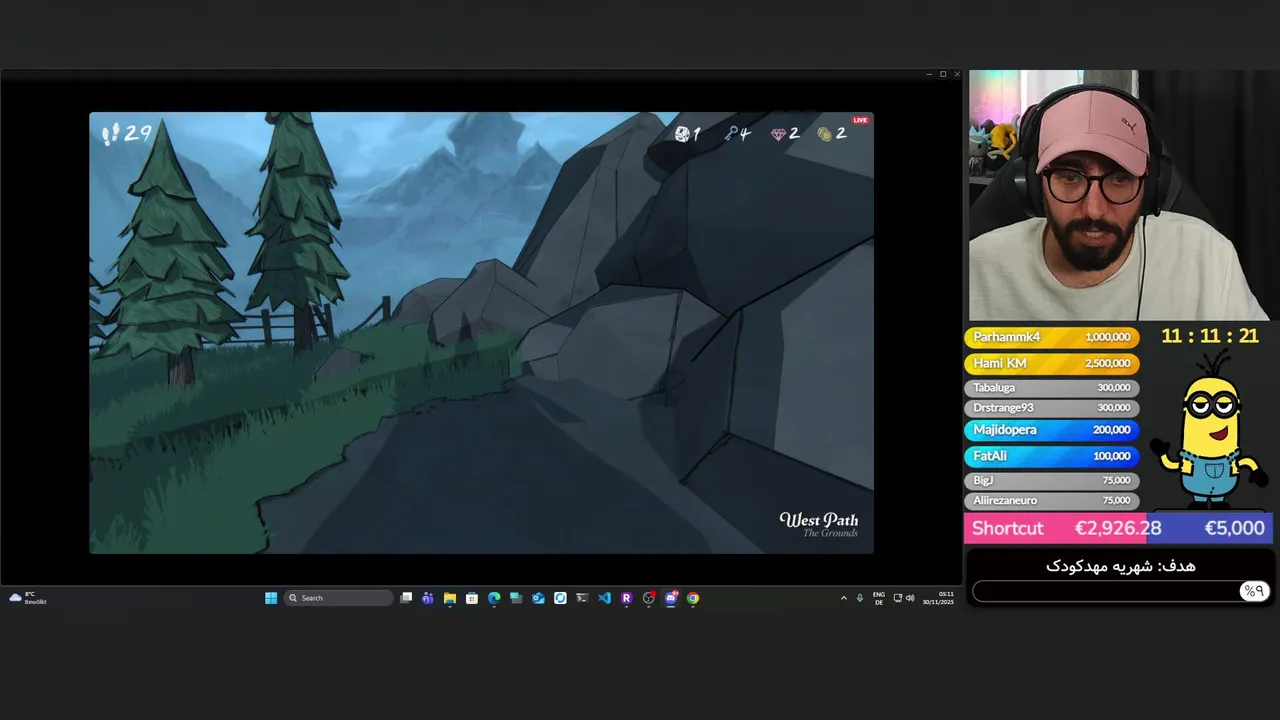Image resolution: width=1280 pixels, height=720 pixels.
Task: Open the network tray icon
Action: click(x=897, y=598)
